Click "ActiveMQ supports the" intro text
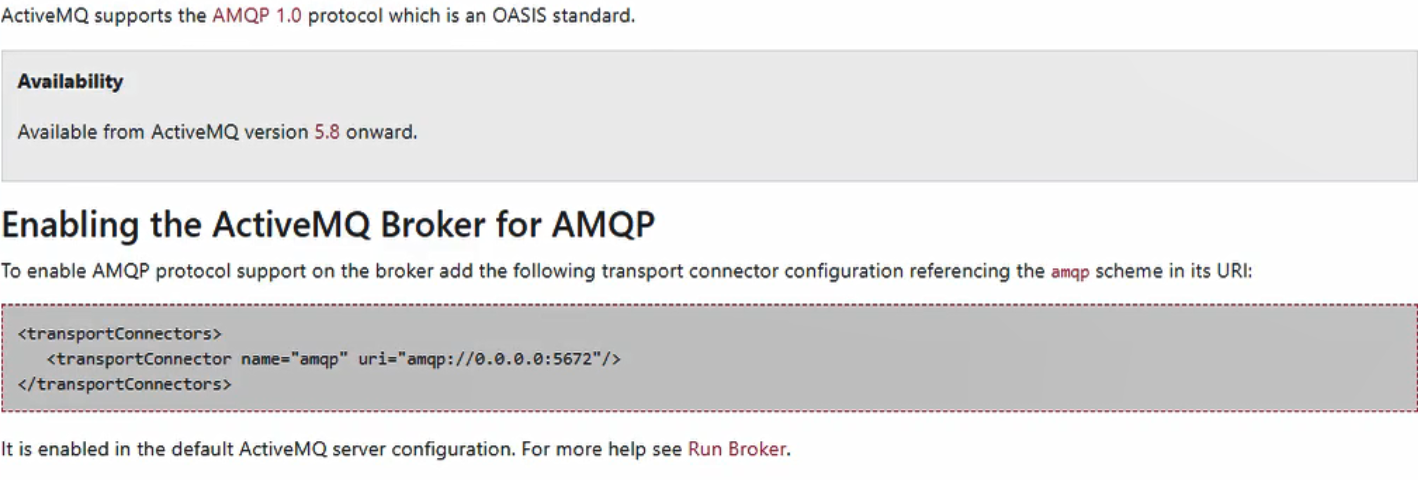Screen dimensions: 1418x480 click(x=104, y=17)
